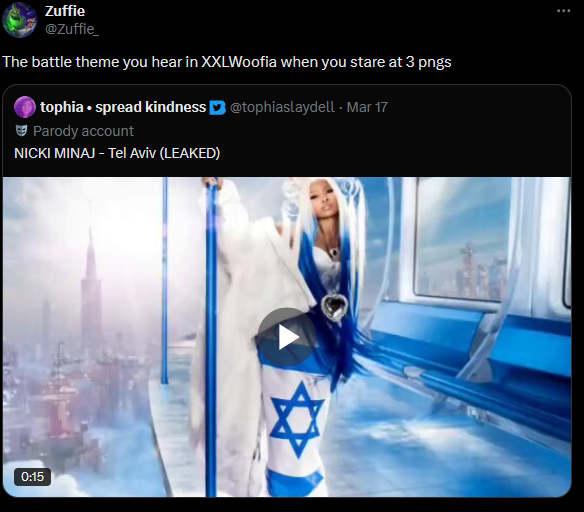This screenshot has width=584, height=512.
Task: Play the quoted video
Action: click(287, 337)
